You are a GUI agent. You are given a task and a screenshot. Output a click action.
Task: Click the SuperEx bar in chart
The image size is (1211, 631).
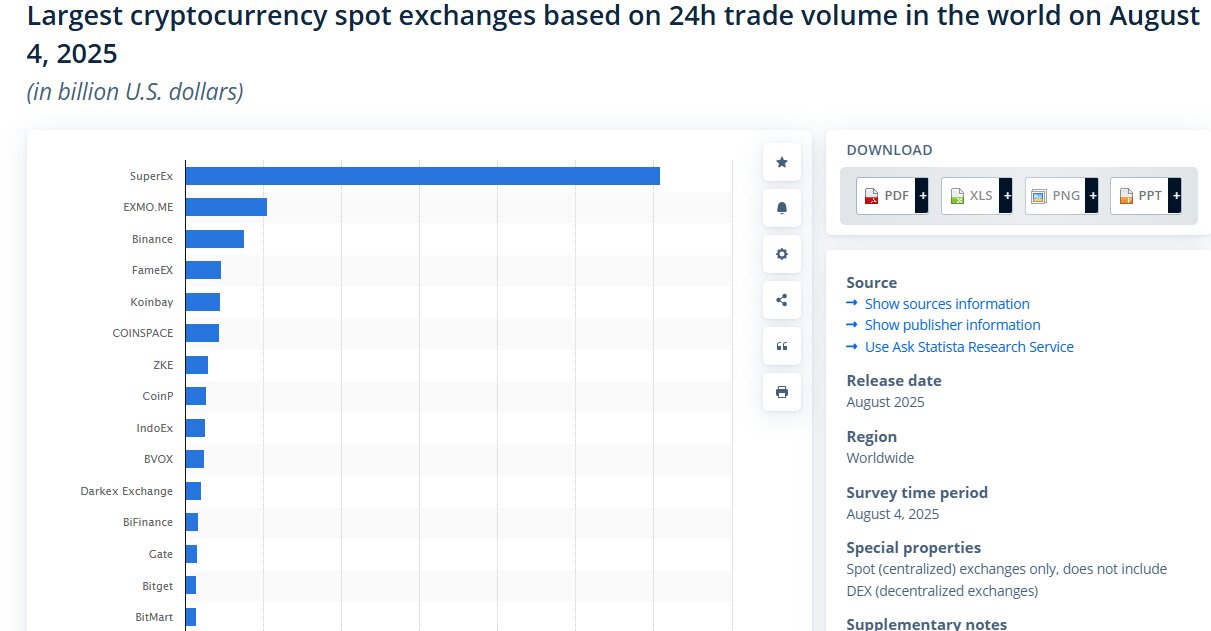point(423,176)
